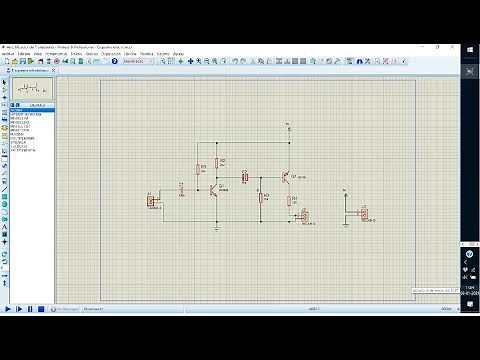Open the design type dropdown in toolbar
480x360 pixels.
[138, 61]
